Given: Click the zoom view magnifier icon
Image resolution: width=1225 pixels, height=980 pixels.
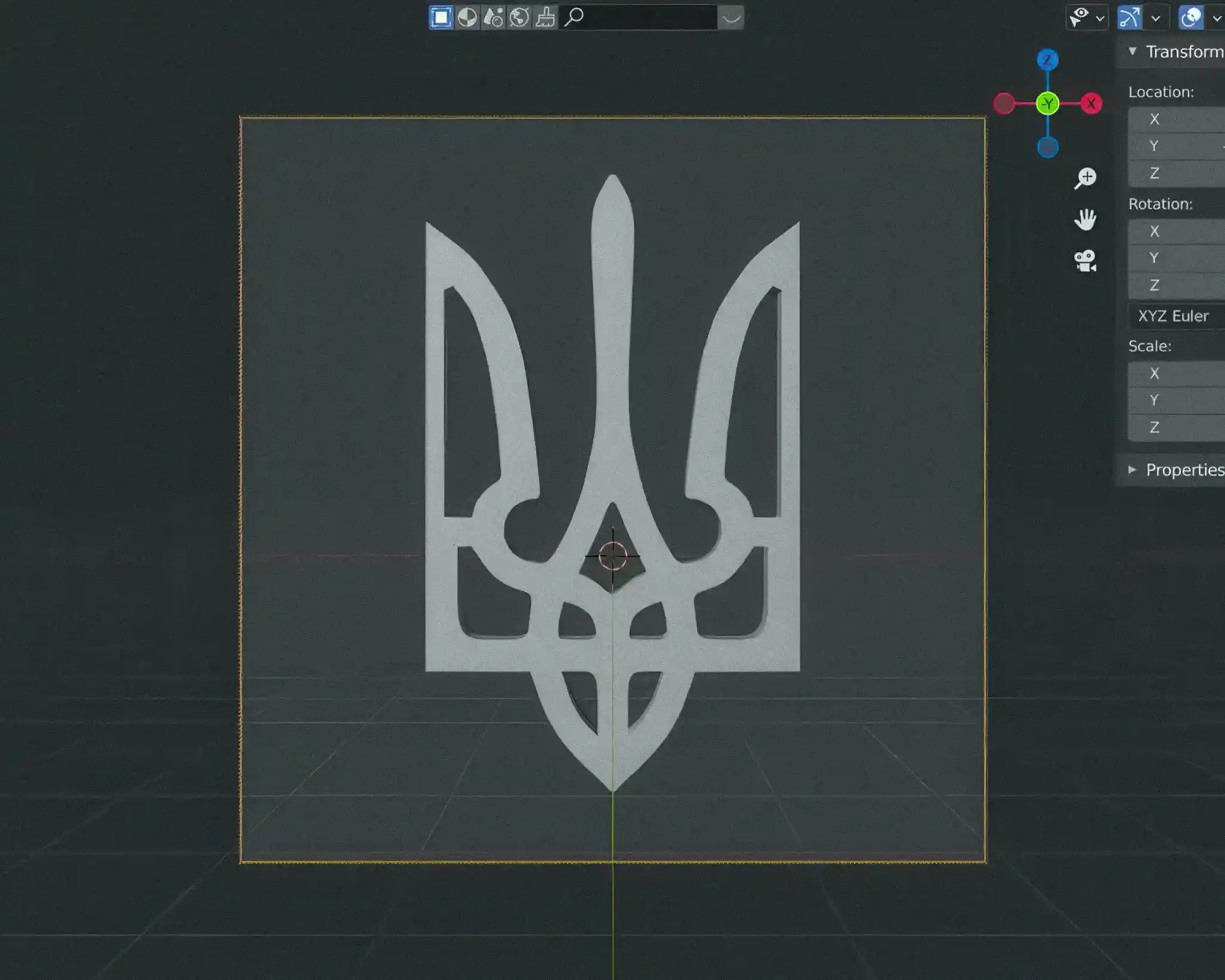Looking at the screenshot, I should point(1085,178).
